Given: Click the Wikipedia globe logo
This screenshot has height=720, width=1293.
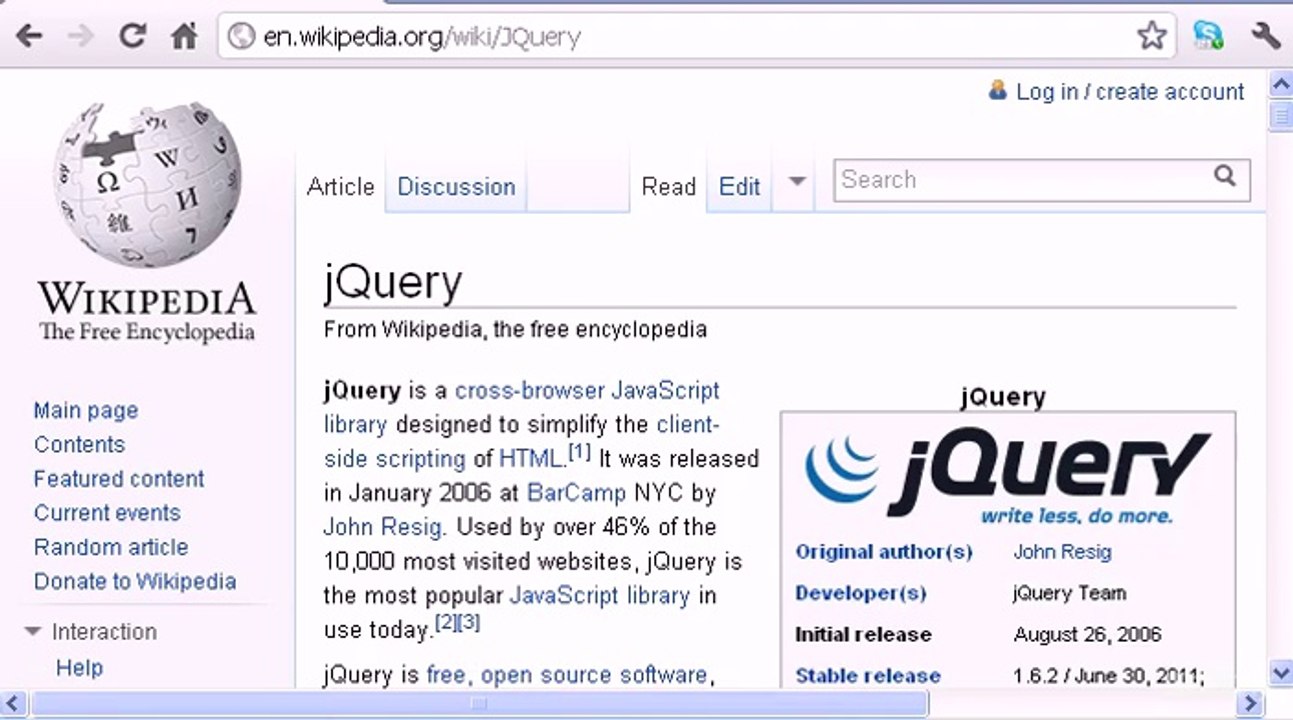Looking at the screenshot, I should [x=147, y=184].
